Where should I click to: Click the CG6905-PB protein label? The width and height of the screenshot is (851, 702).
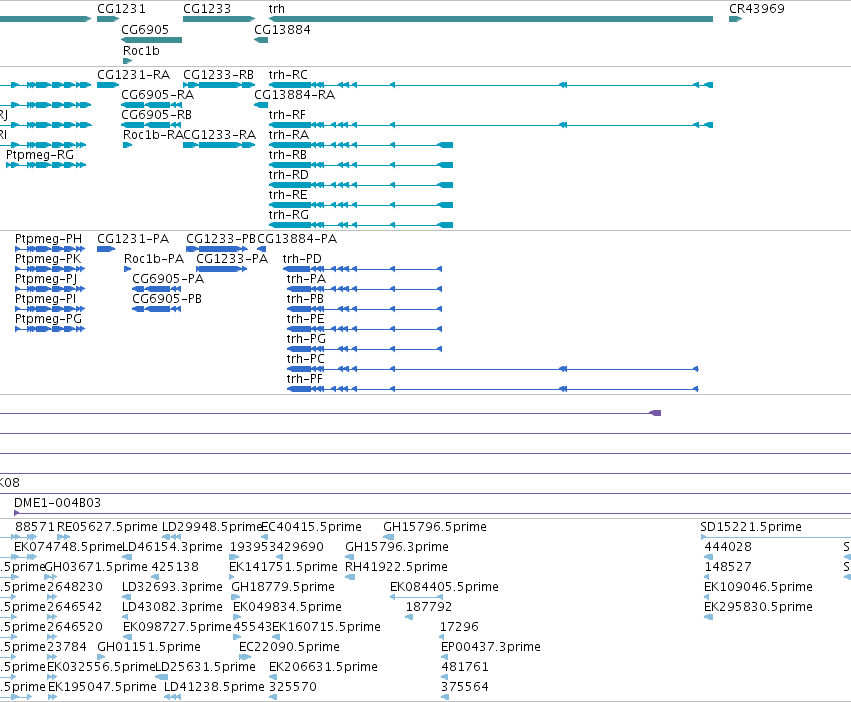click(x=167, y=299)
